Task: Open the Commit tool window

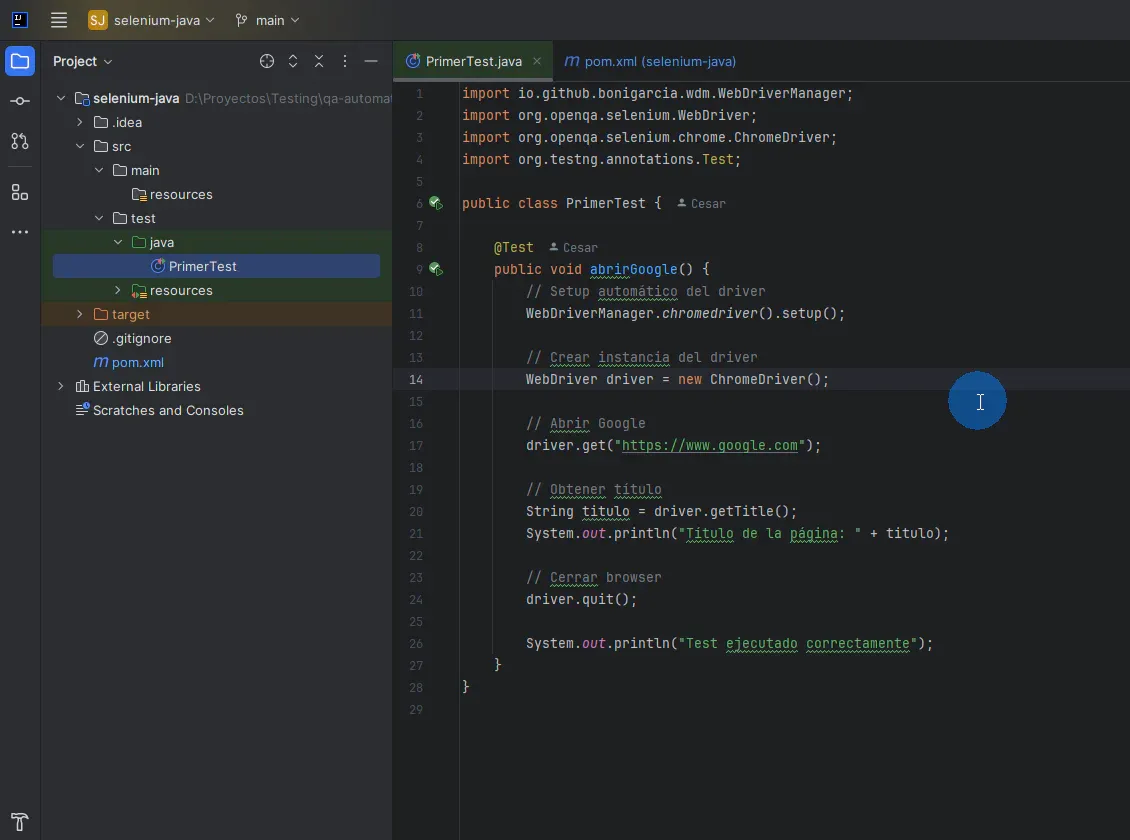Action: point(20,102)
